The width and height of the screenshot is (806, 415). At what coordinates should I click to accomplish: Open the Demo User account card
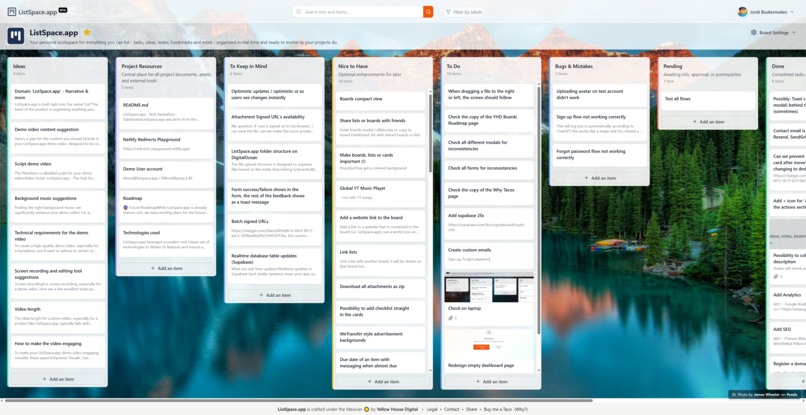(166, 174)
